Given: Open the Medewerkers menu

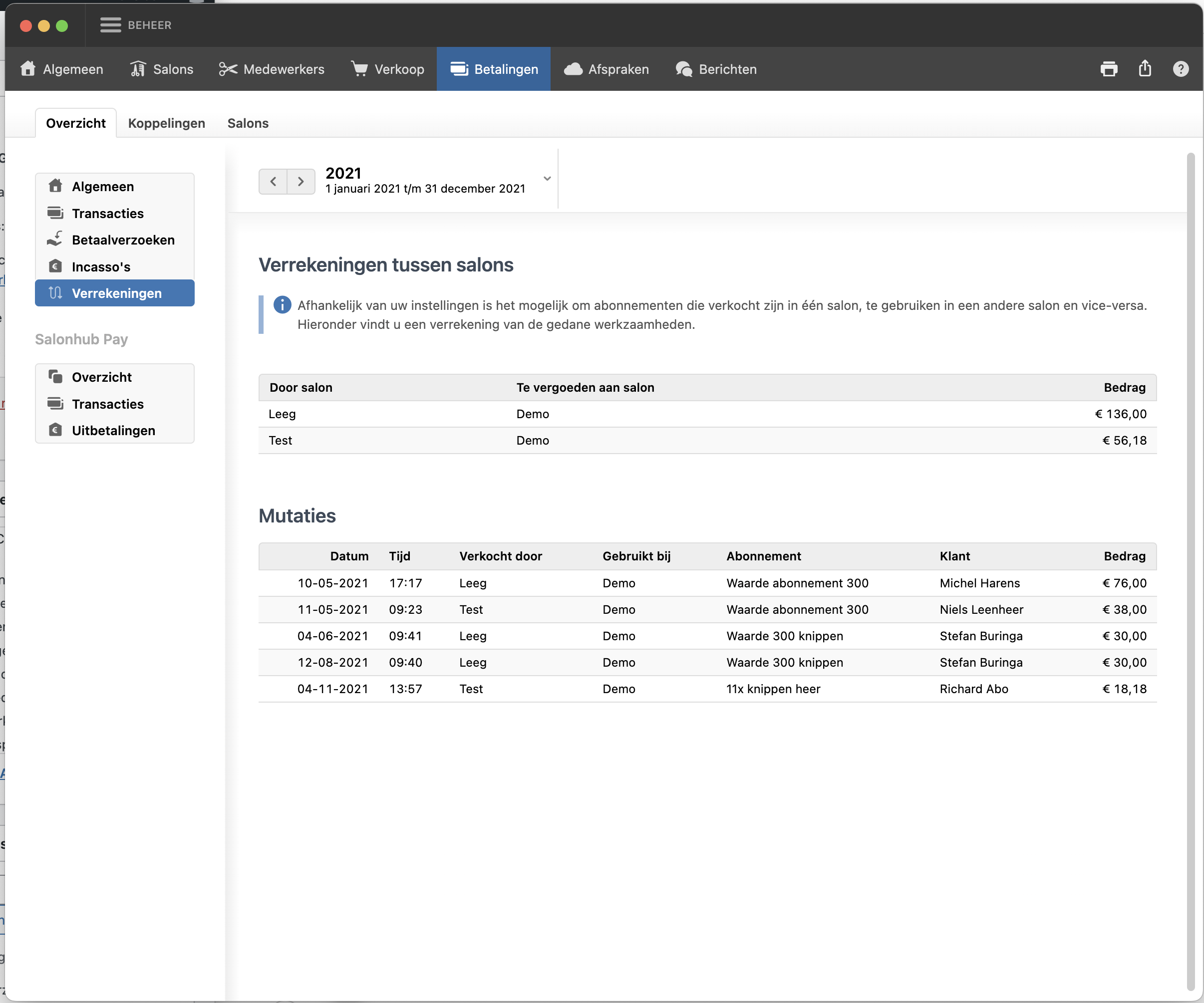Looking at the screenshot, I should click(272, 69).
